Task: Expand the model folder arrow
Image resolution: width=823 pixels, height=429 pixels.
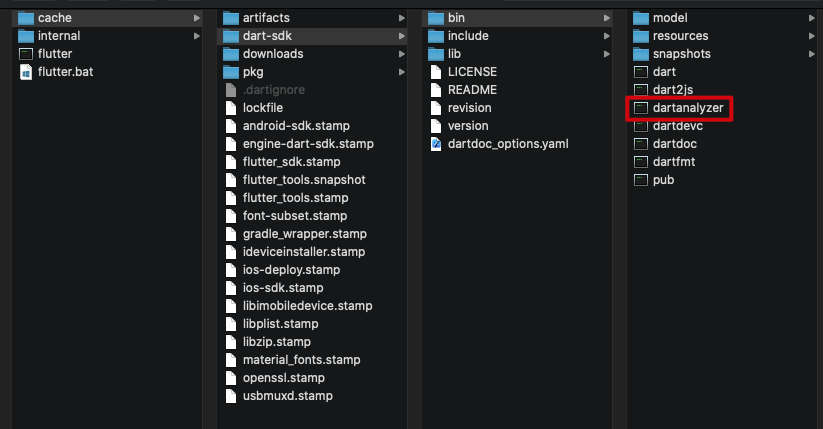Action: click(811, 18)
